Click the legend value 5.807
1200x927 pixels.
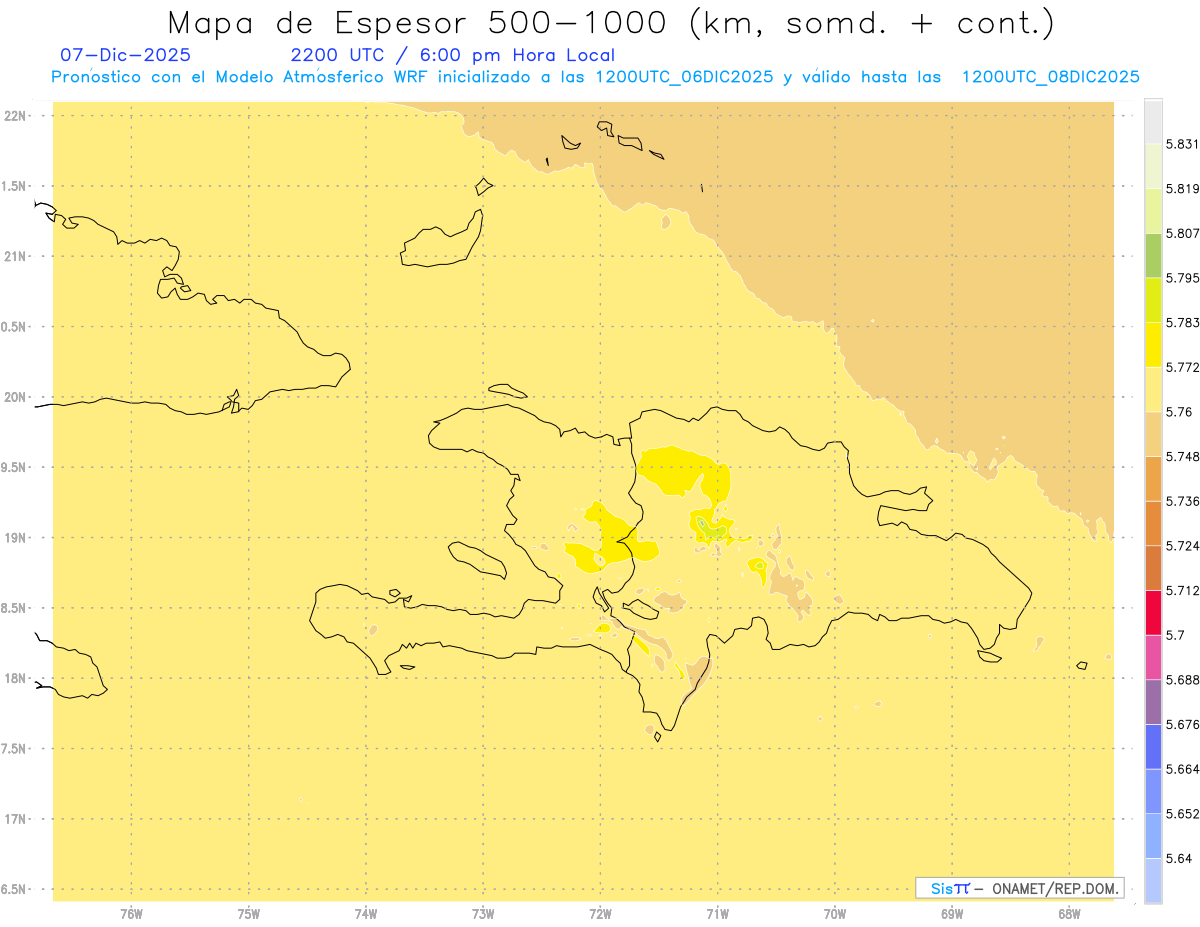pyautogui.click(x=1183, y=233)
